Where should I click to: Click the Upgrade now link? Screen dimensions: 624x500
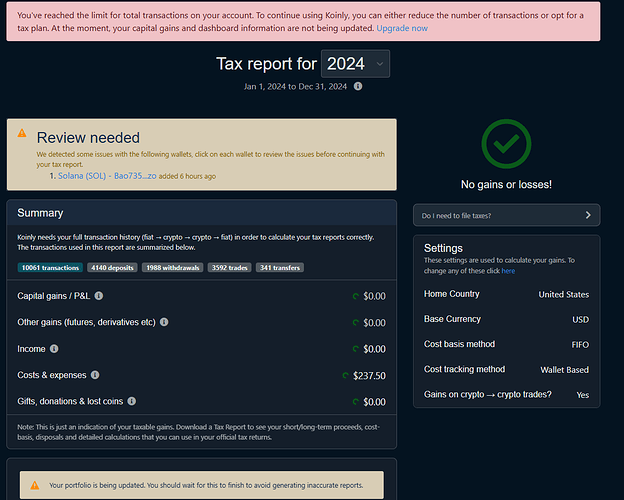402,28
